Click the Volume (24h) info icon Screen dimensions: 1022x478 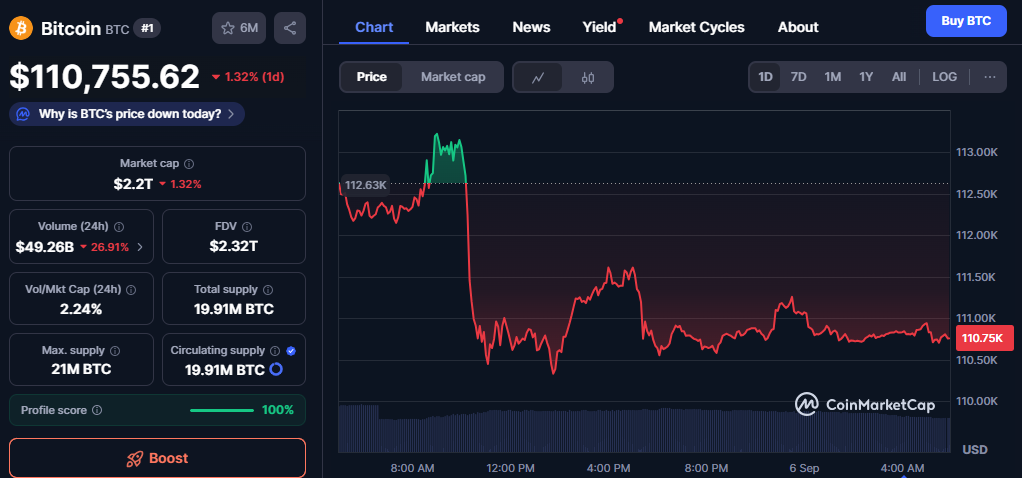pos(119,227)
